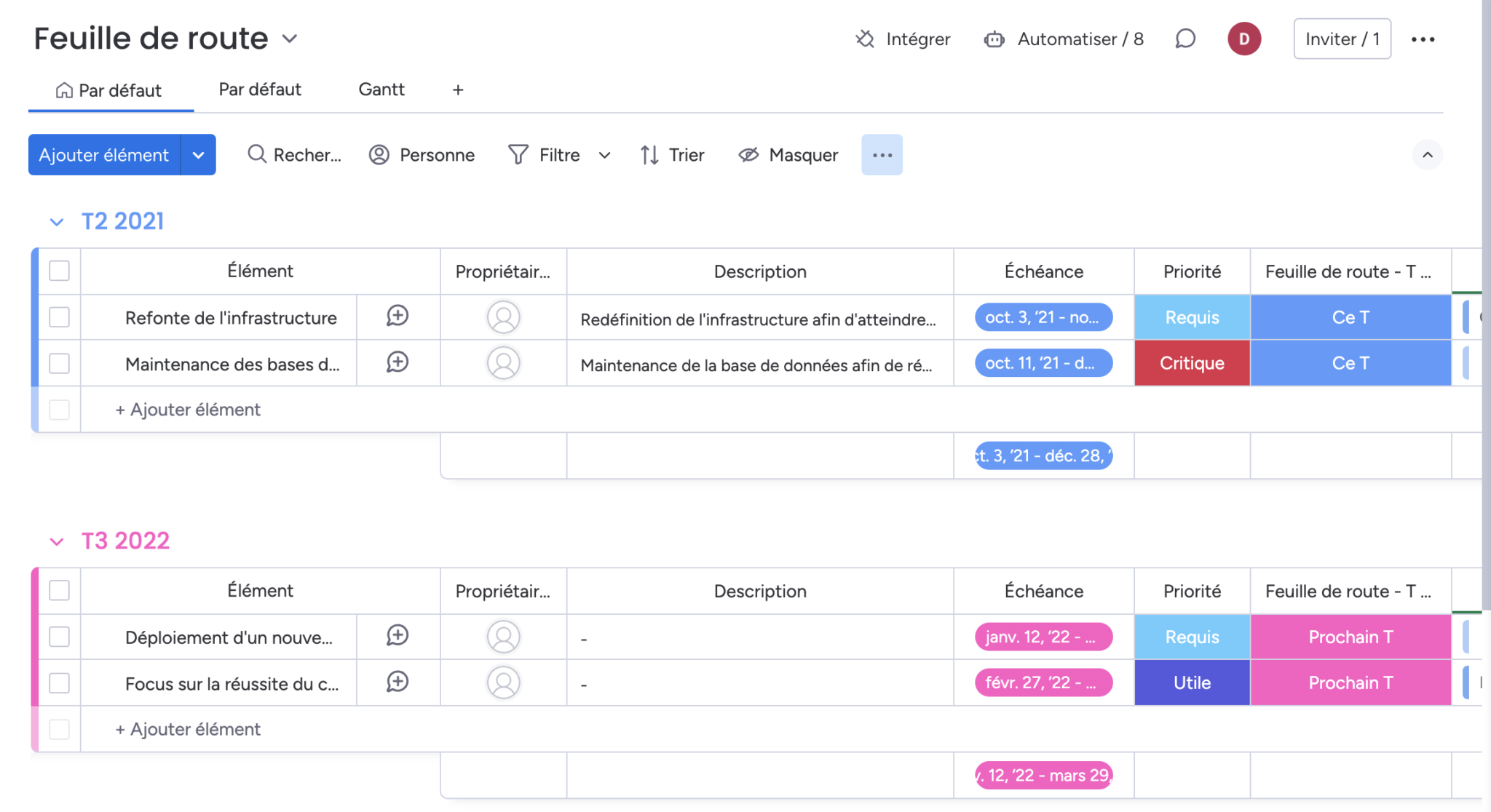Check the row for Refonte de l'infrastructure

59,317
